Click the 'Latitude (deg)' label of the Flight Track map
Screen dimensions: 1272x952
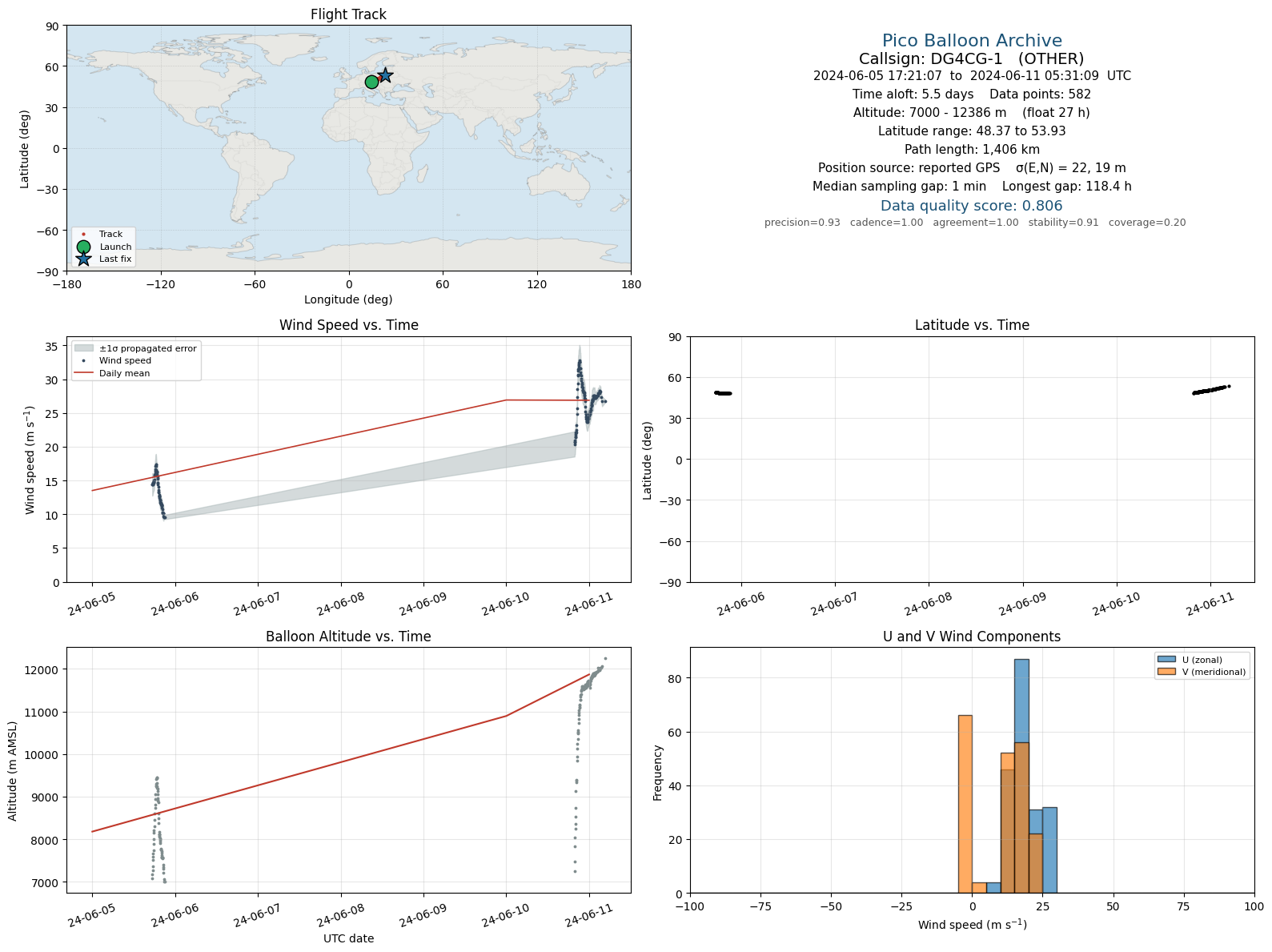(x=25, y=149)
